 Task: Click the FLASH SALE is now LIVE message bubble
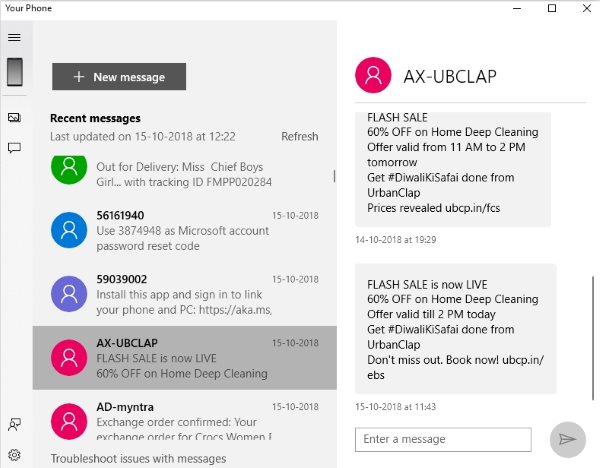point(455,329)
